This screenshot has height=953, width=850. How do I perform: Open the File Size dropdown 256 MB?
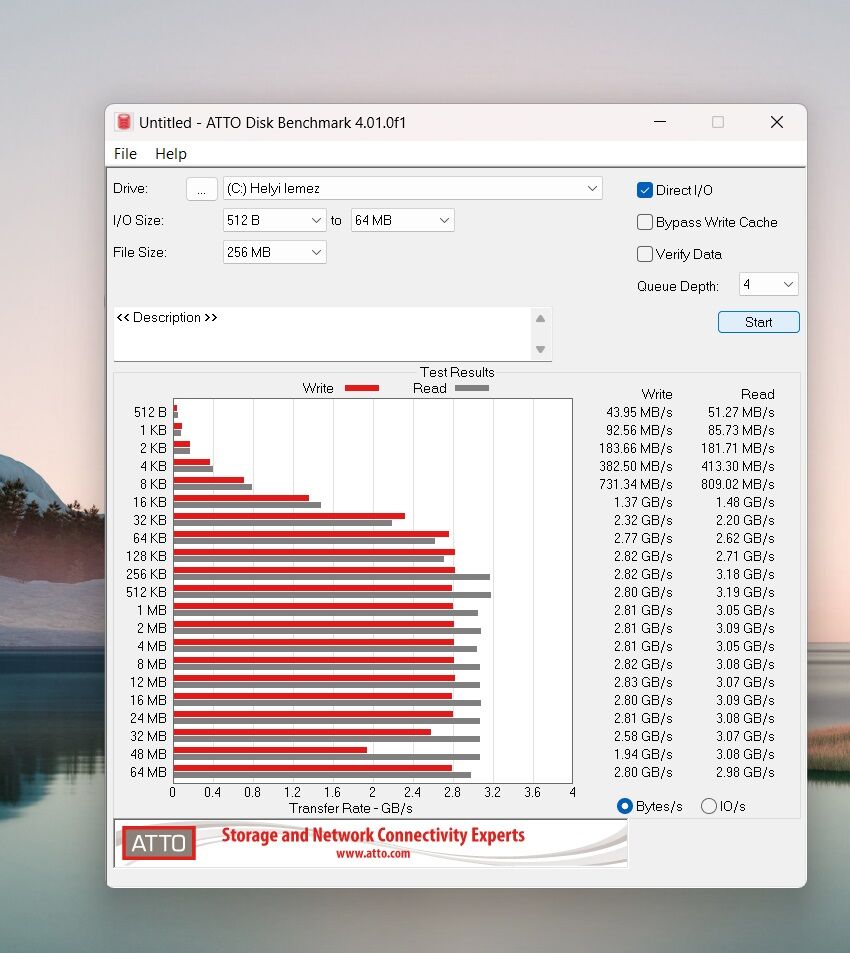tap(275, 252)
